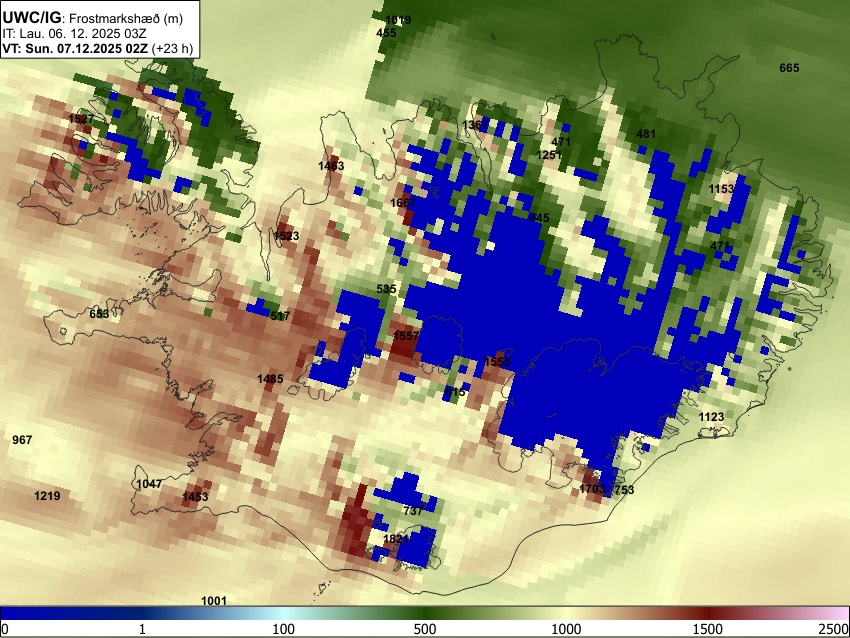Select the 1523 map label

point(286,236)
